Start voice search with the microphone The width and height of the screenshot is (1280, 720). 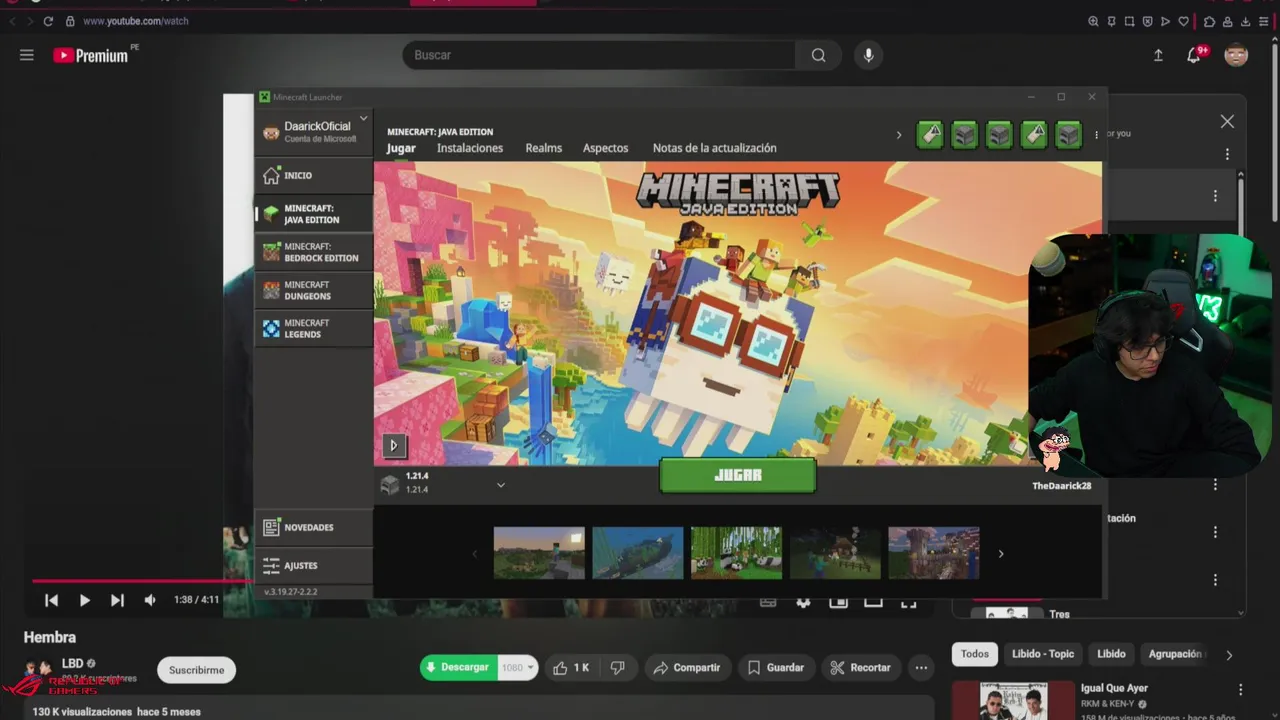tap(868, 55)
